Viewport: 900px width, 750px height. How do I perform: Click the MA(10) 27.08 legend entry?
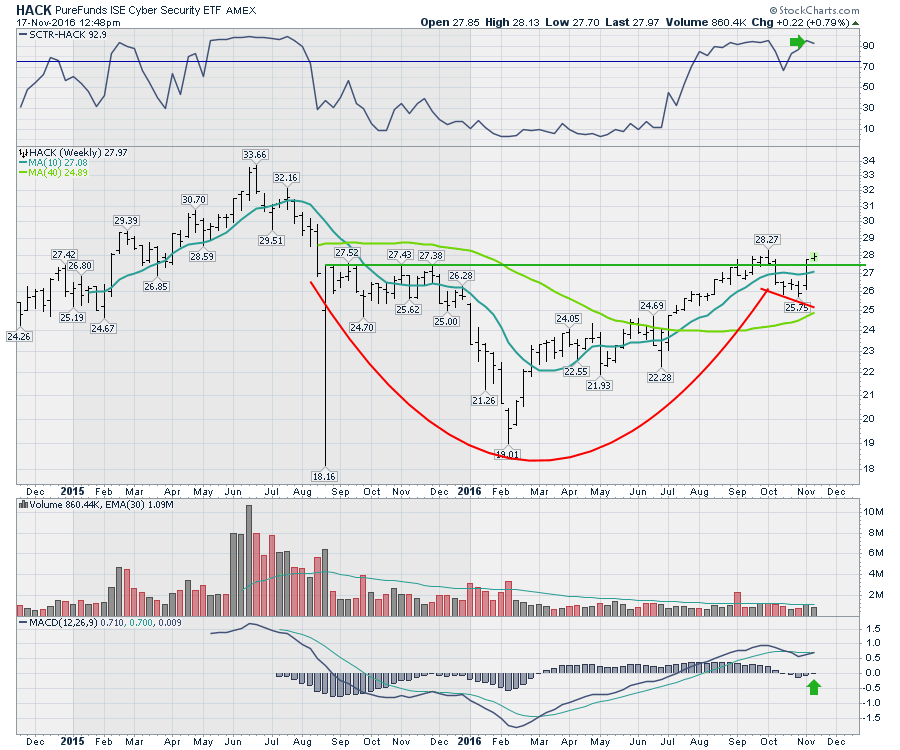point(53,162)
